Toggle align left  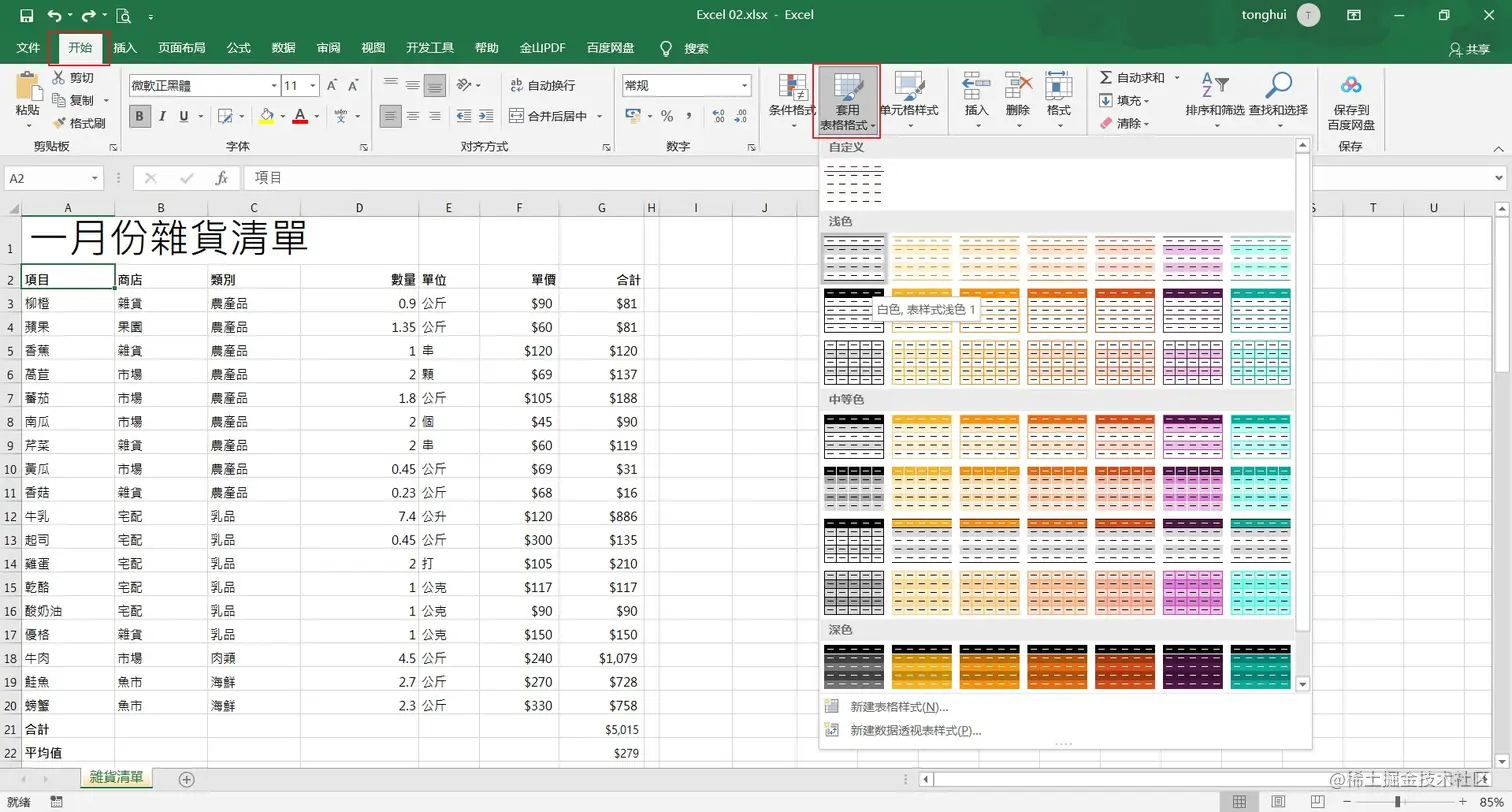(391, 116)
